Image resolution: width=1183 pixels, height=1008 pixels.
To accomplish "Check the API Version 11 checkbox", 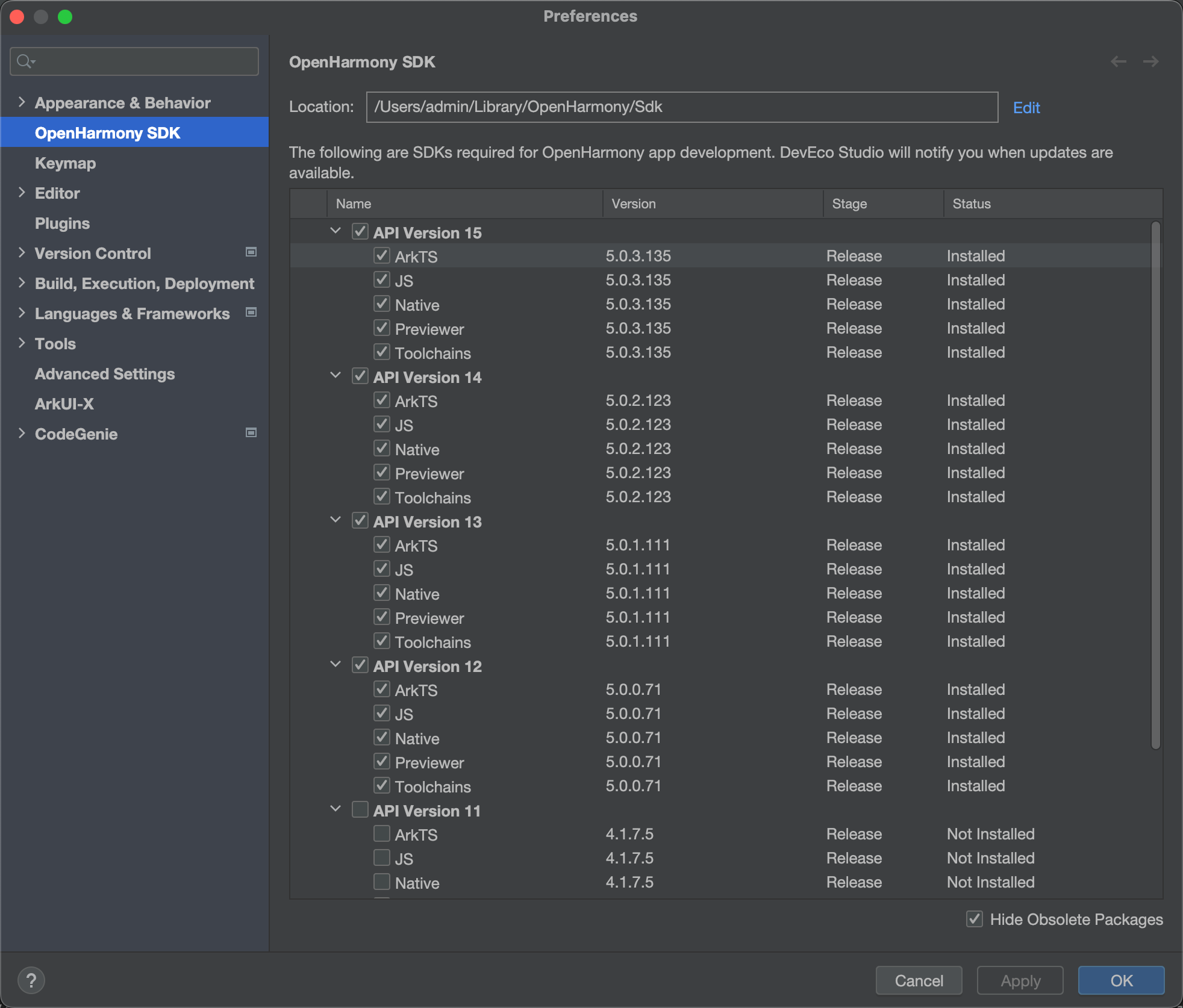I will pyautogui.click(x=360, y=810).
